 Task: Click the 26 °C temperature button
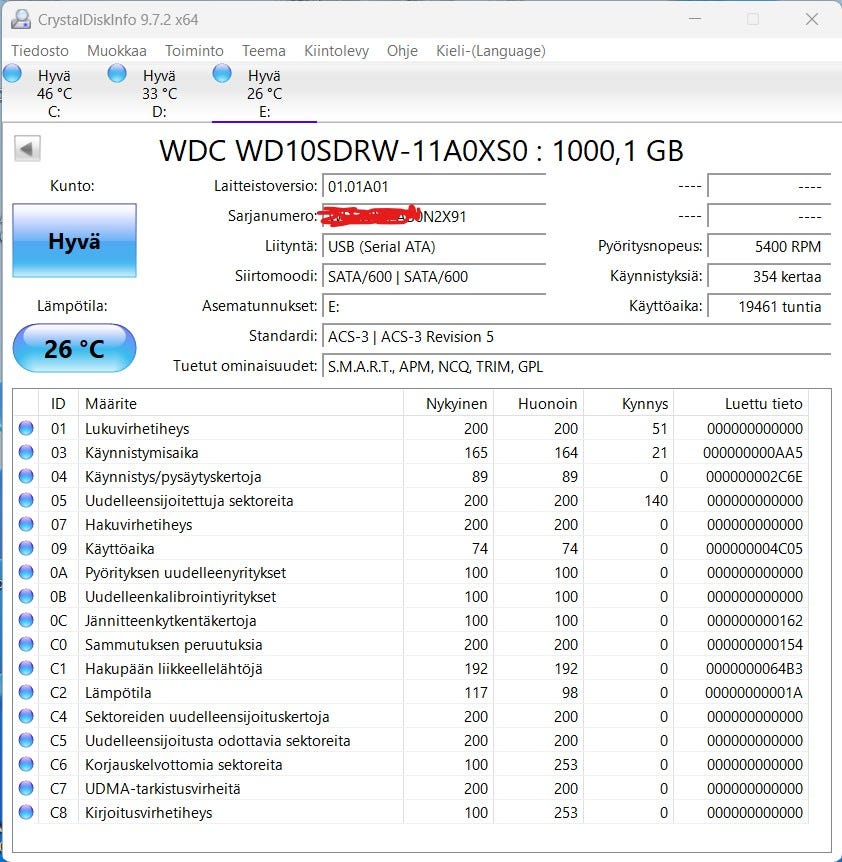pos(74,349)
